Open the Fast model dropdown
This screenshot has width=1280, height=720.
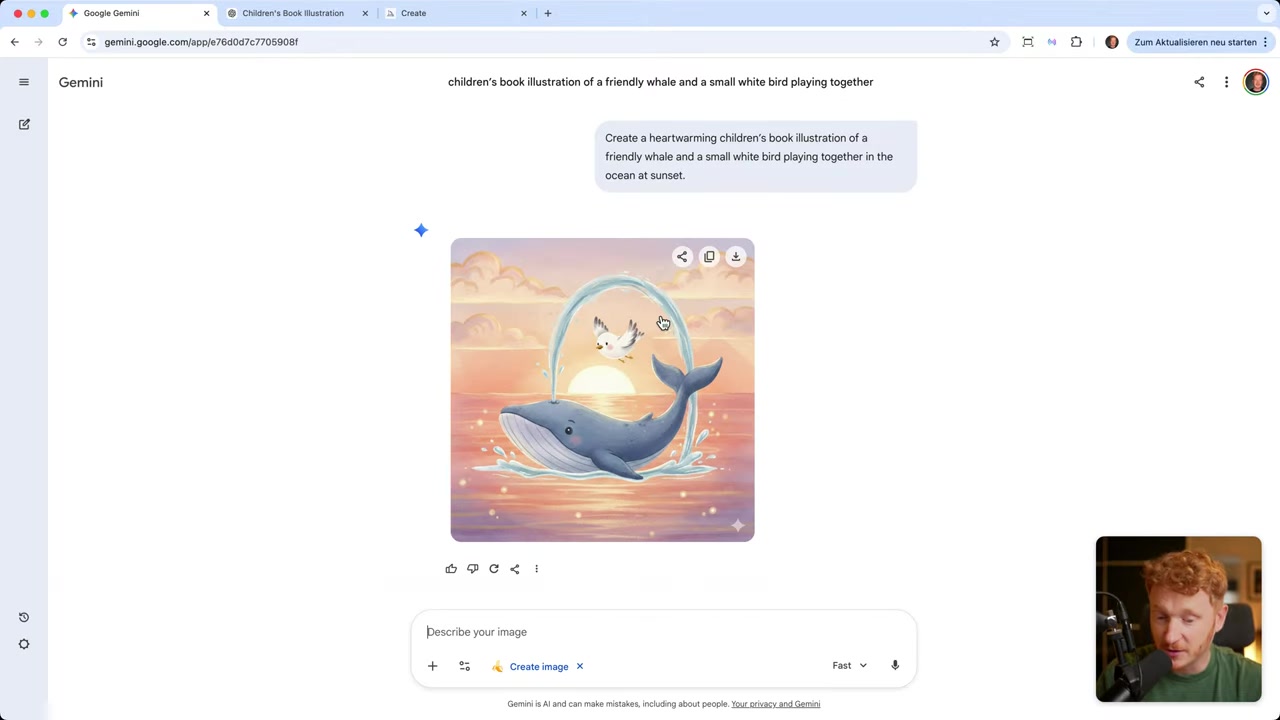tap(850, 666)
